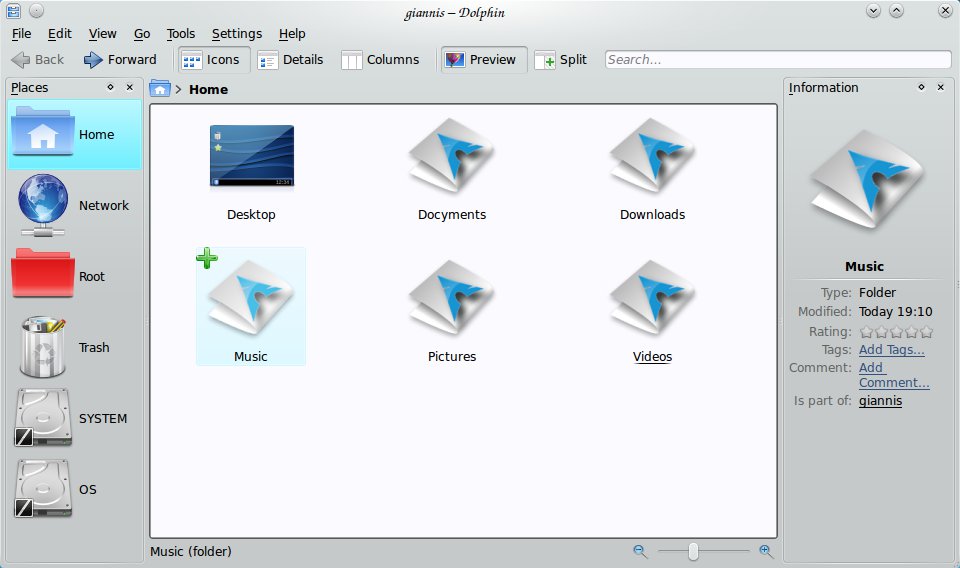960x568 pixels.
Task: Open the Settings menu
Action: [x=237, y=34]
